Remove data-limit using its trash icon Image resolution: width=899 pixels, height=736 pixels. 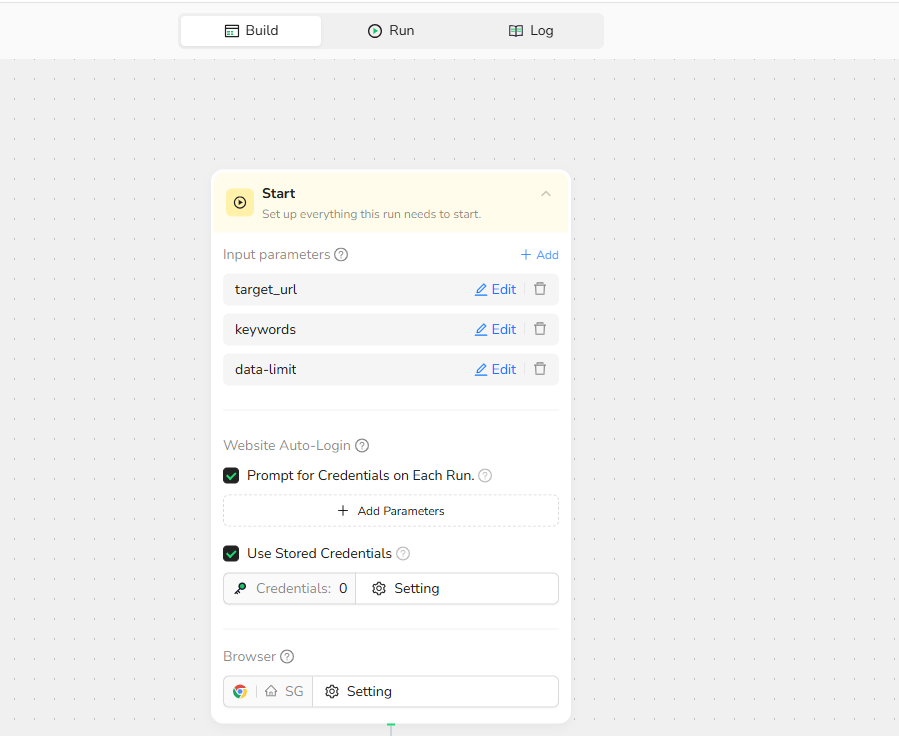click(x=540, y=369)
